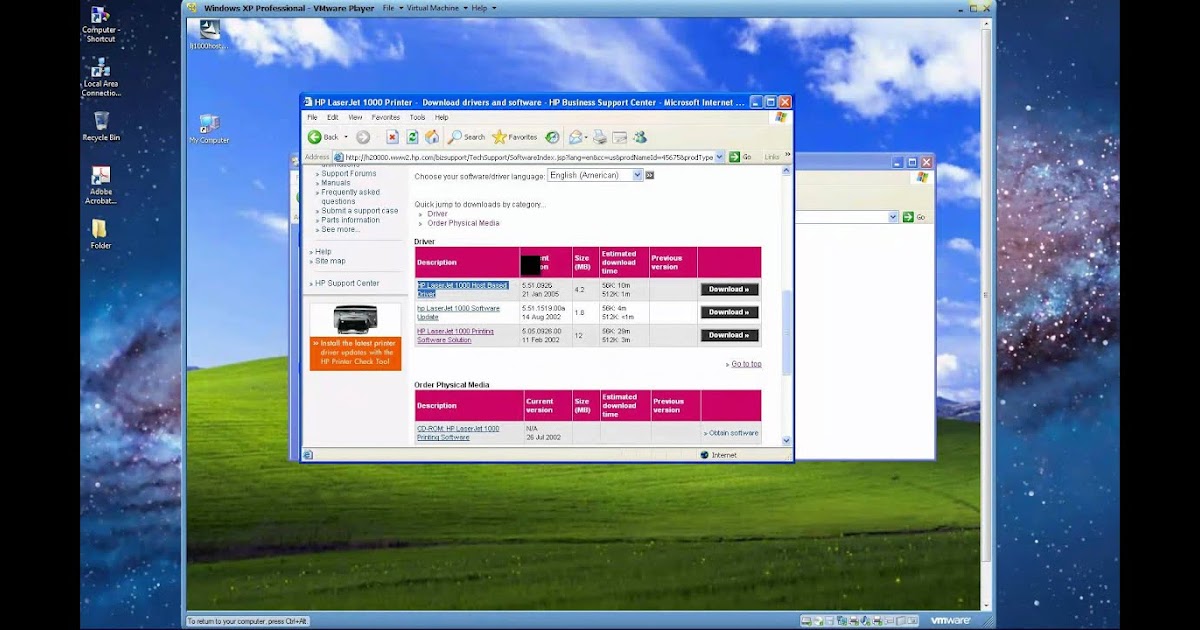Viewport: 1200px width, 630px height.
Task: Open the IE File menu
Action: coord(312,117)
